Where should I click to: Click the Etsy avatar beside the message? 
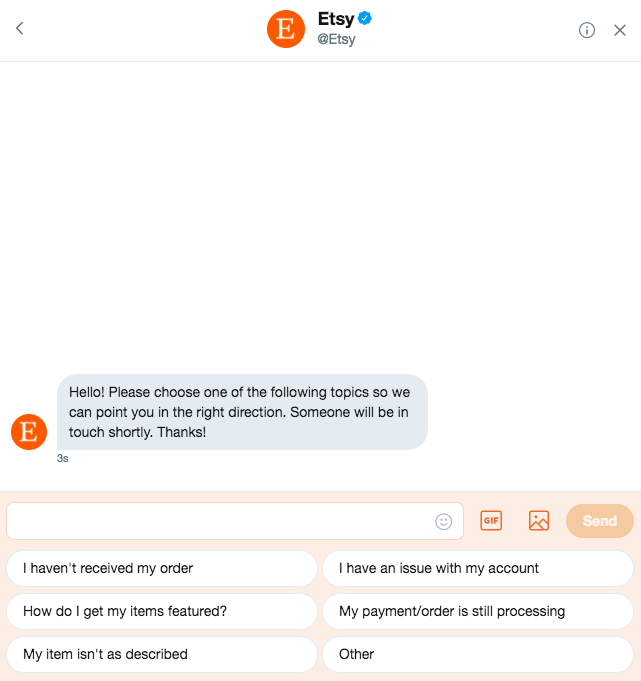point(29,432)
